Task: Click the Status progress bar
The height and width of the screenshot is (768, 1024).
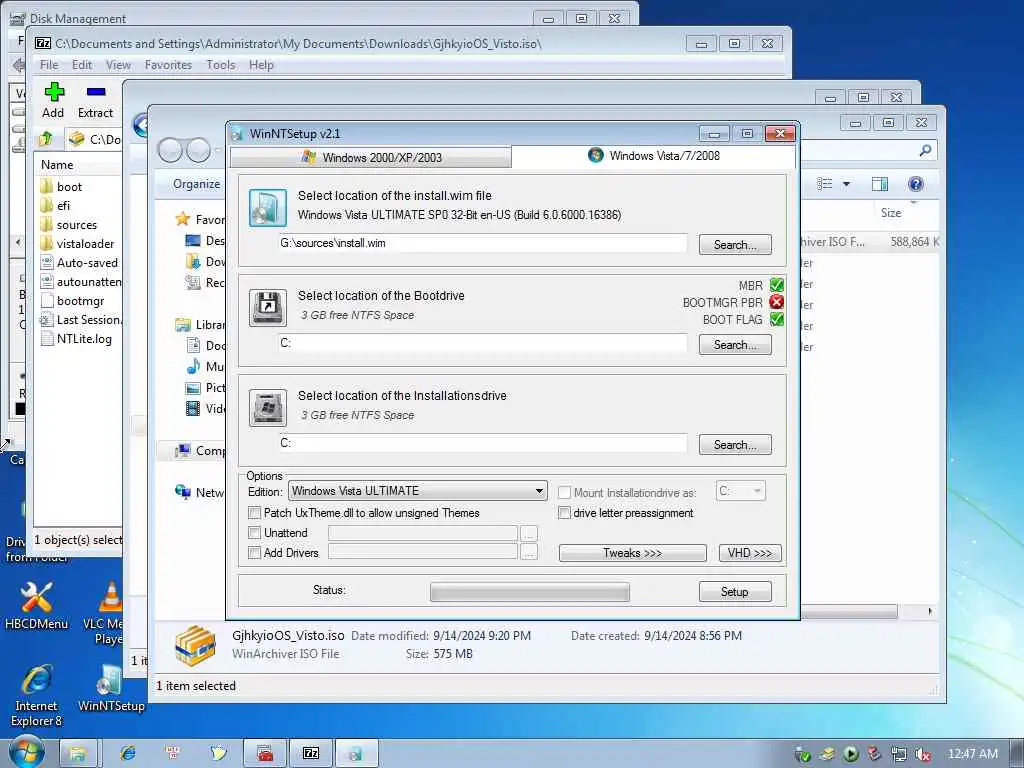Action: [x=530, y=592]
